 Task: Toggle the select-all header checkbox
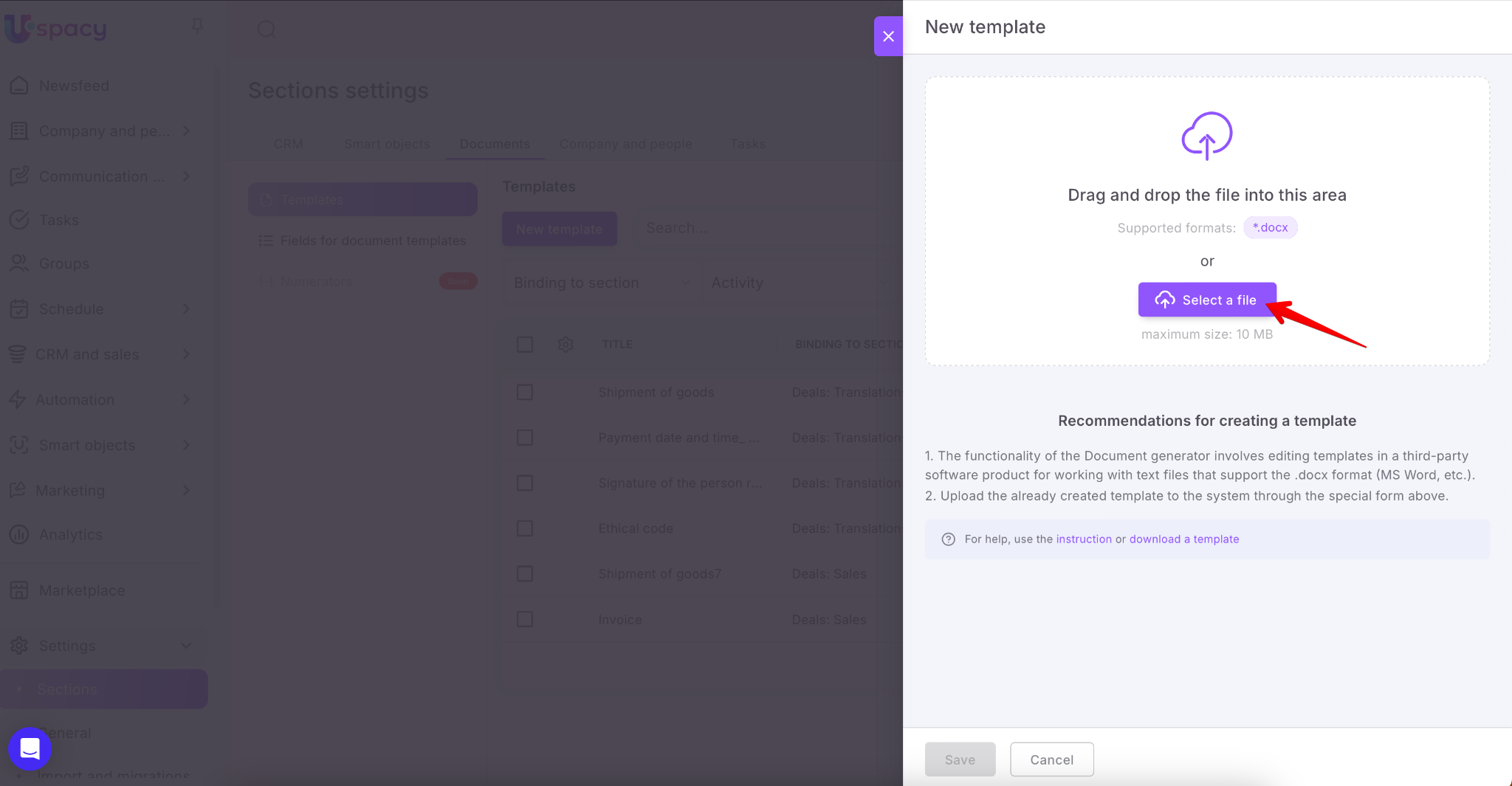[525, 345]
